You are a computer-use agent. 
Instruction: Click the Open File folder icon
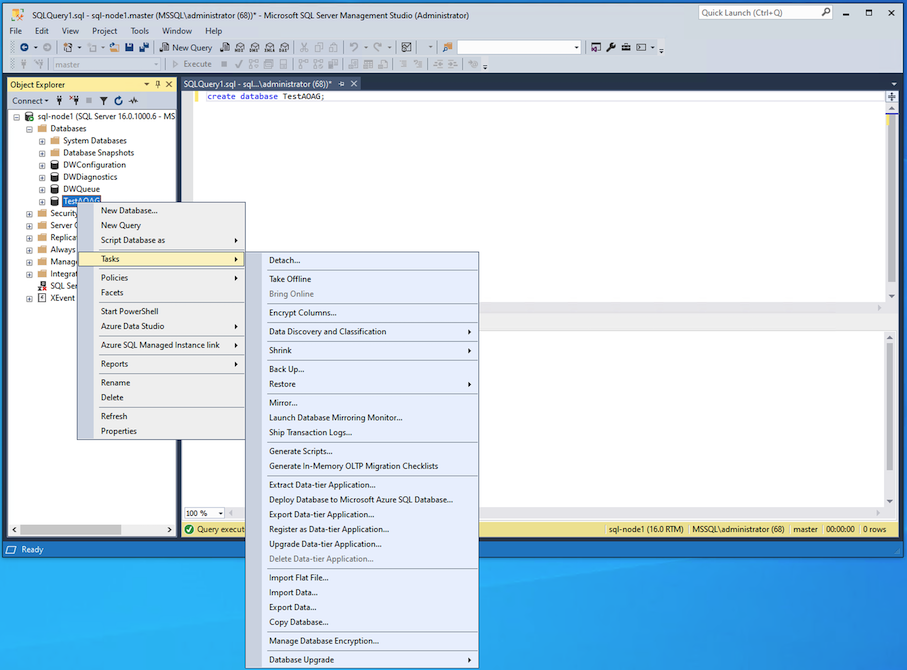114,47
